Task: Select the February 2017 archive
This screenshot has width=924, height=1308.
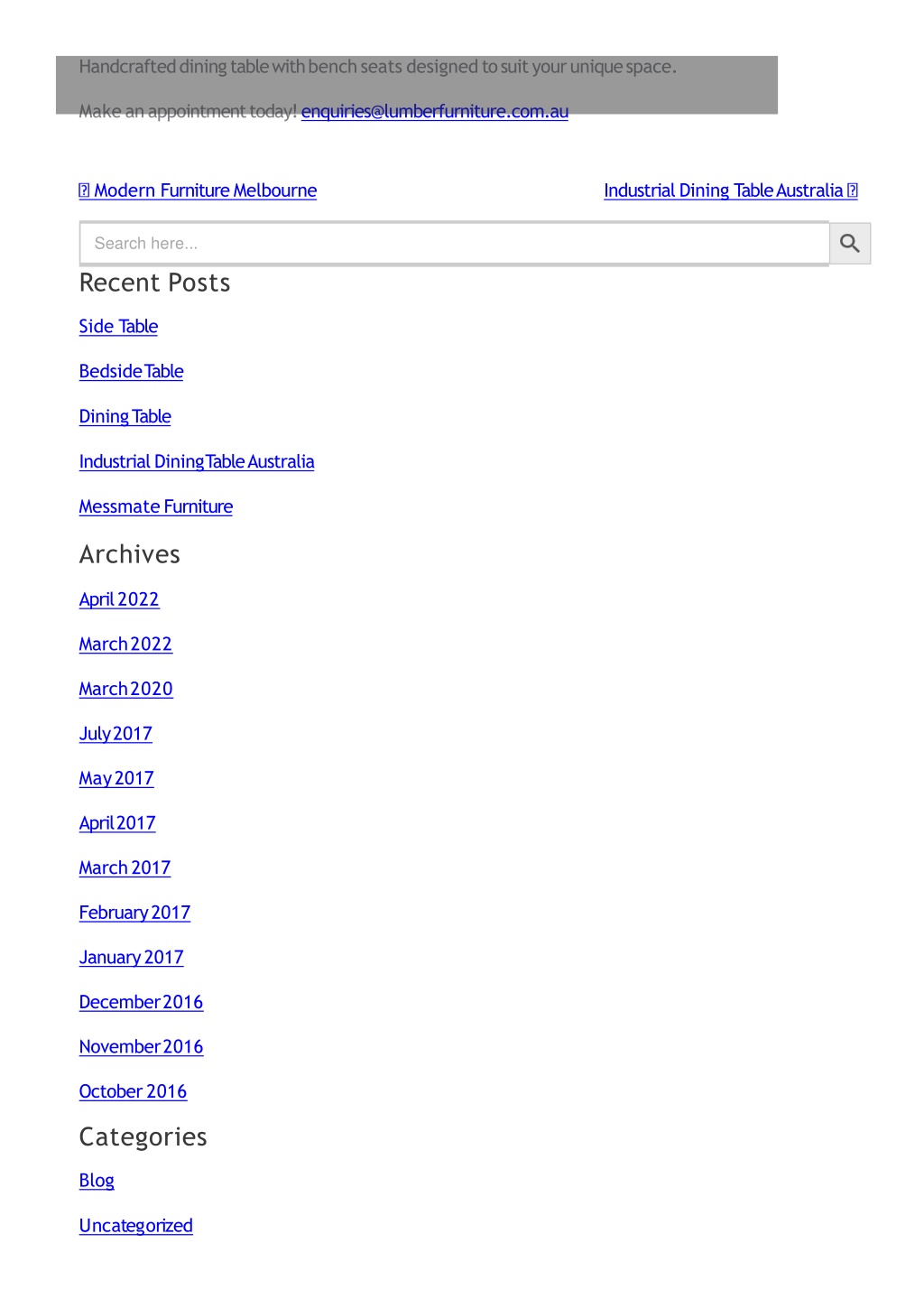Action: (x=134, y=913)
